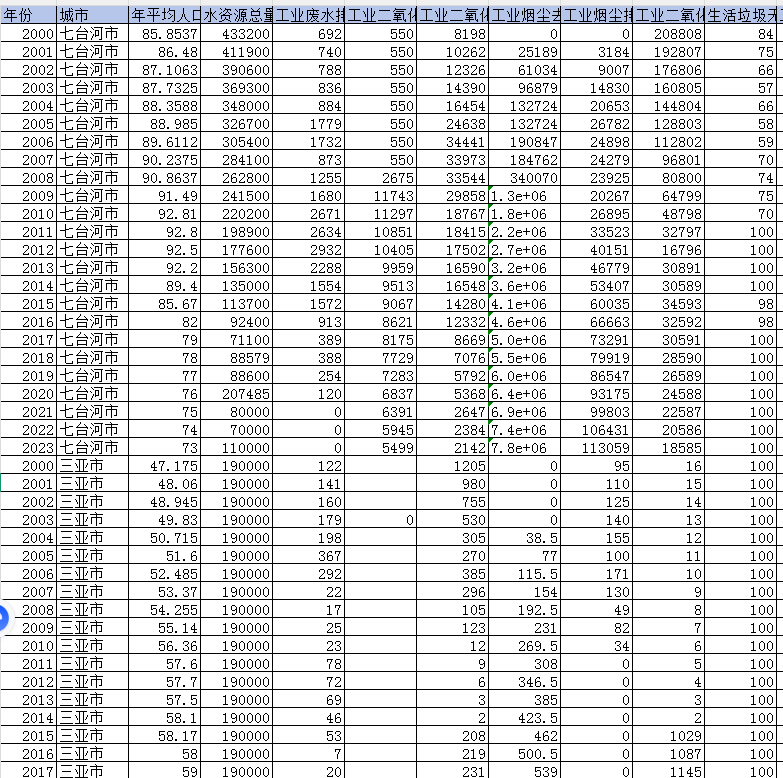Select the cell with value 113059
This screenshot has height=778, width=783.
[x=598, y=447]
